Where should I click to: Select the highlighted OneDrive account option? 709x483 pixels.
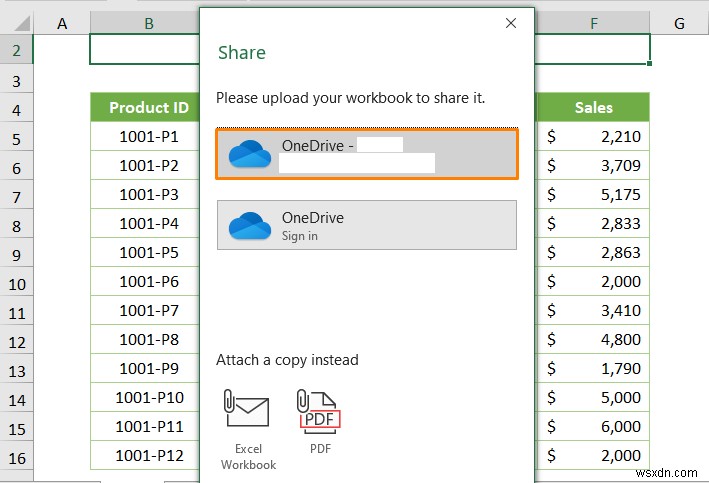[x=366, y=154]
